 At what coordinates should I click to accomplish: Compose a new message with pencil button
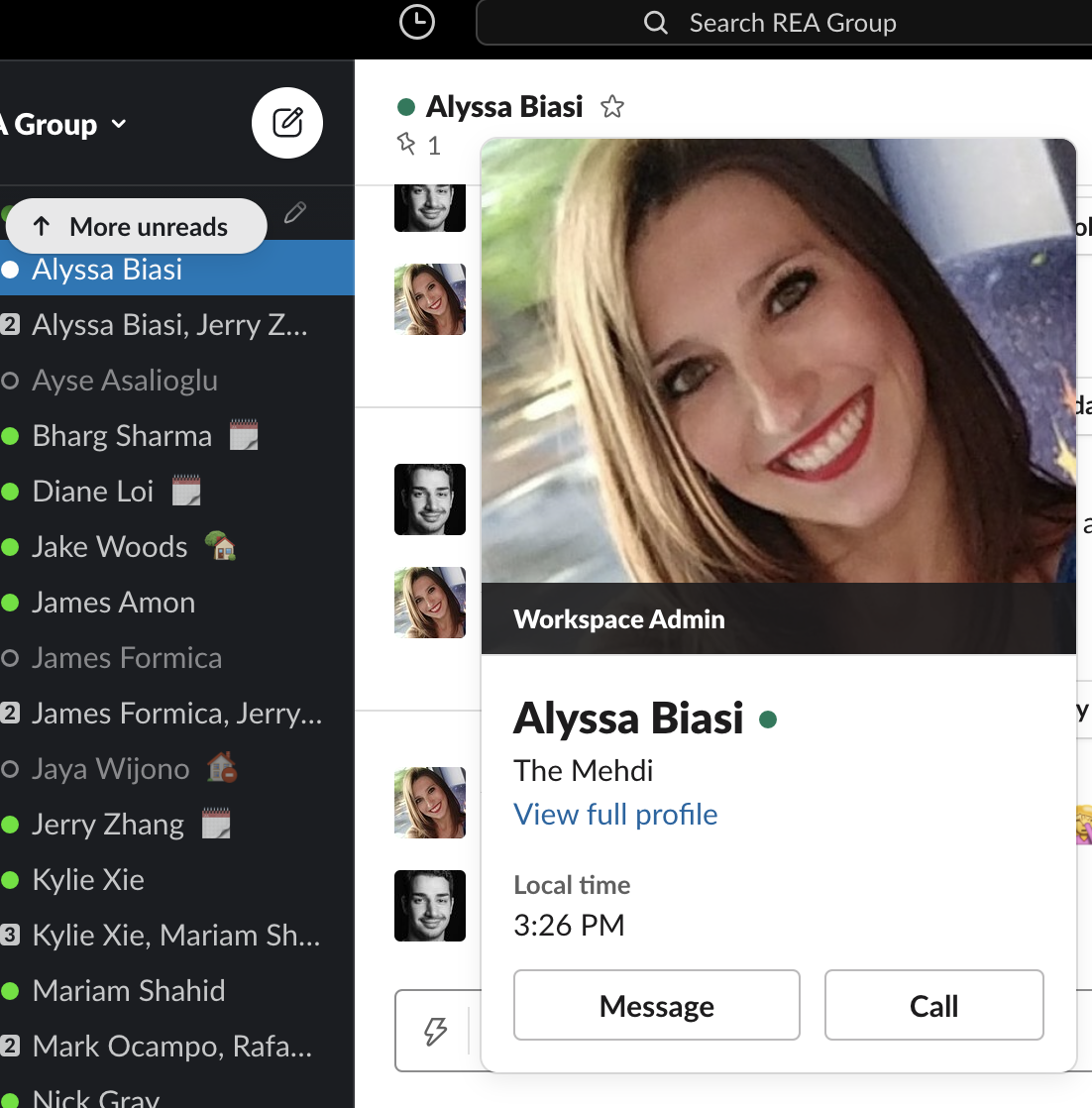tap(287, 123)
